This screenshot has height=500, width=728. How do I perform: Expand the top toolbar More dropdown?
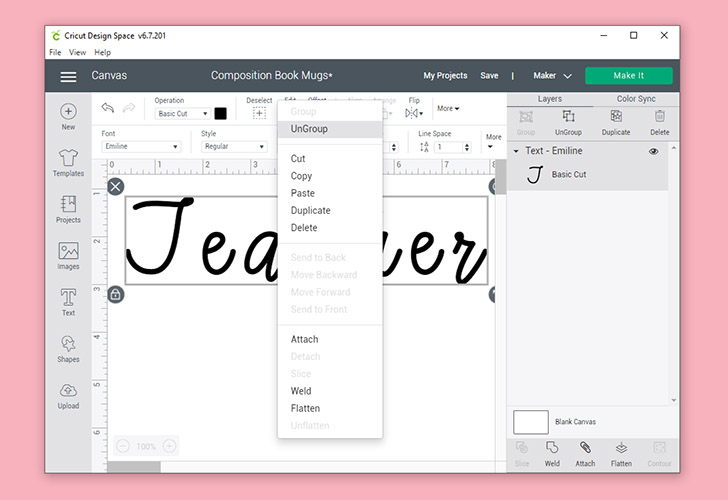click(448, 108)
